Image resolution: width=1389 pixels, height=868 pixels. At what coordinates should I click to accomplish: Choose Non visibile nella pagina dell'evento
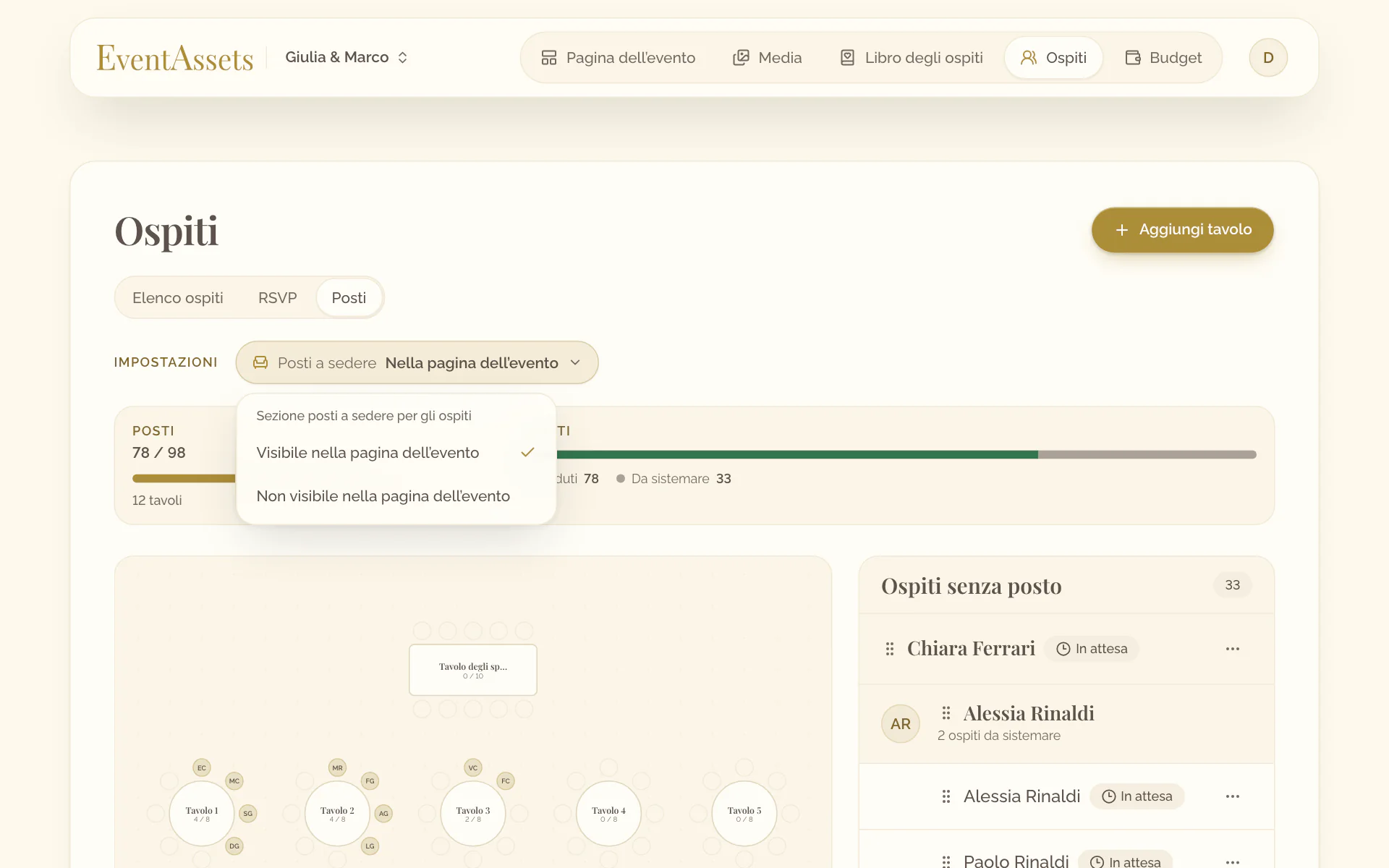(x=396, y=496)
